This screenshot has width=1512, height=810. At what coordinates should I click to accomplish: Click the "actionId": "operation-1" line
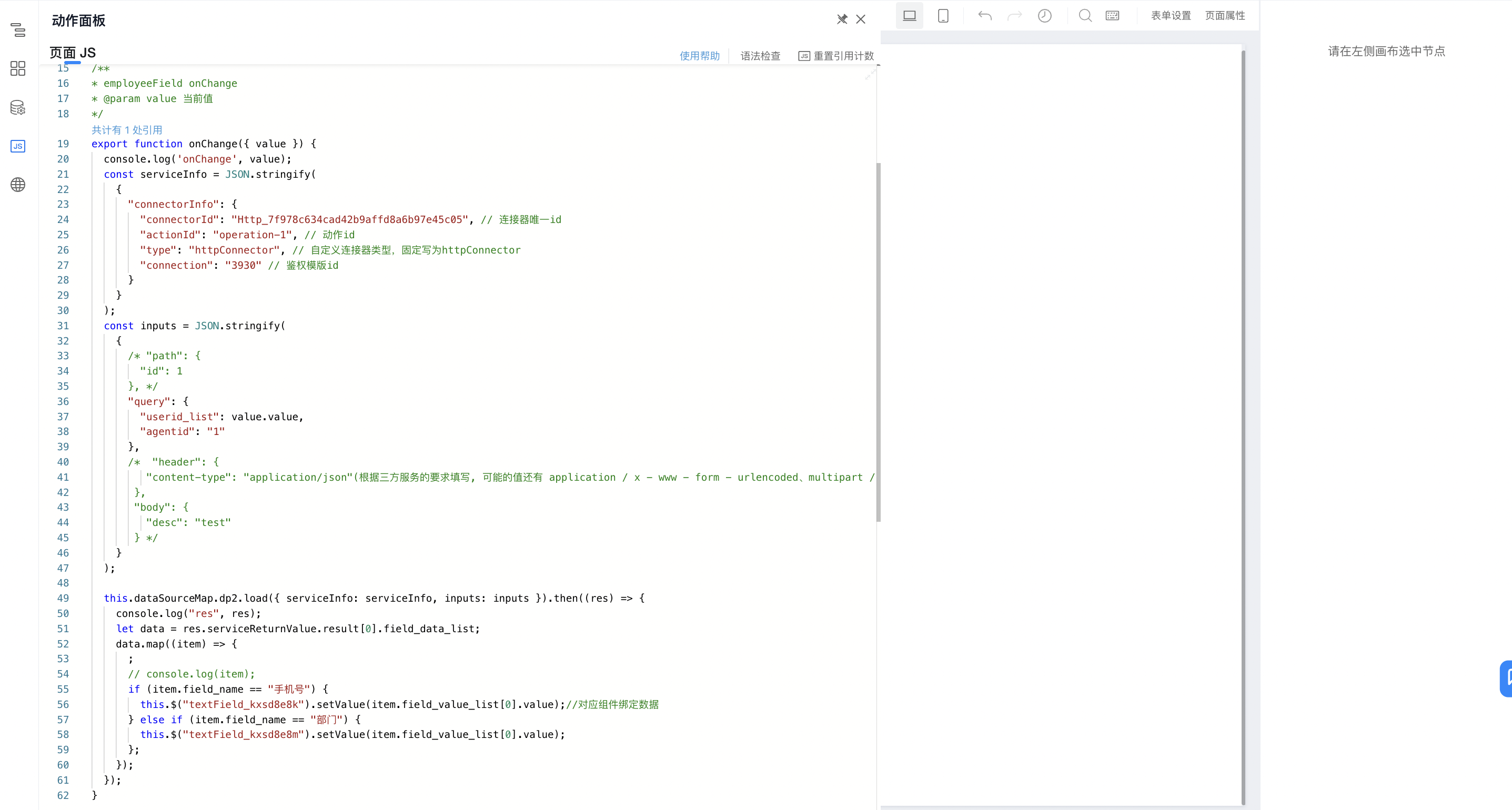click(x=247, y=235)
